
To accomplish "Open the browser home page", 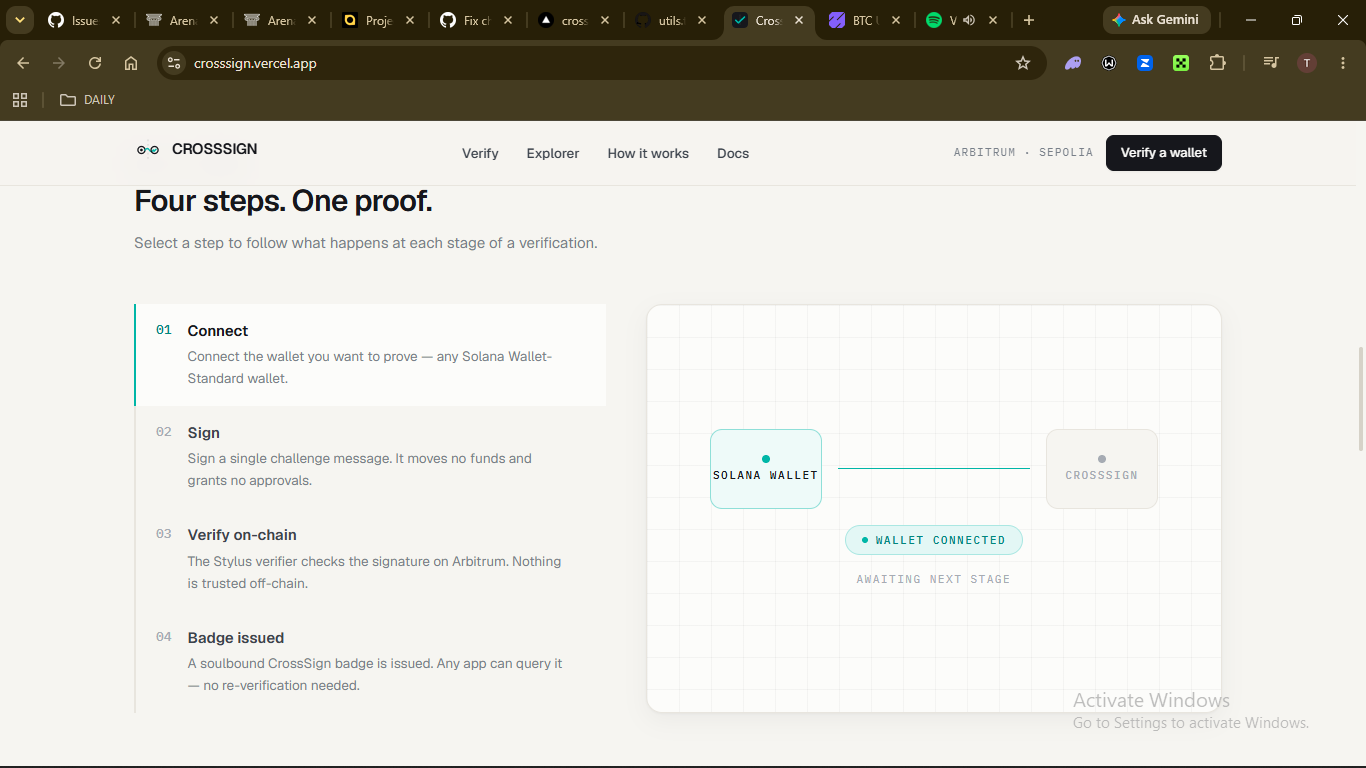I will coord(131,63).
